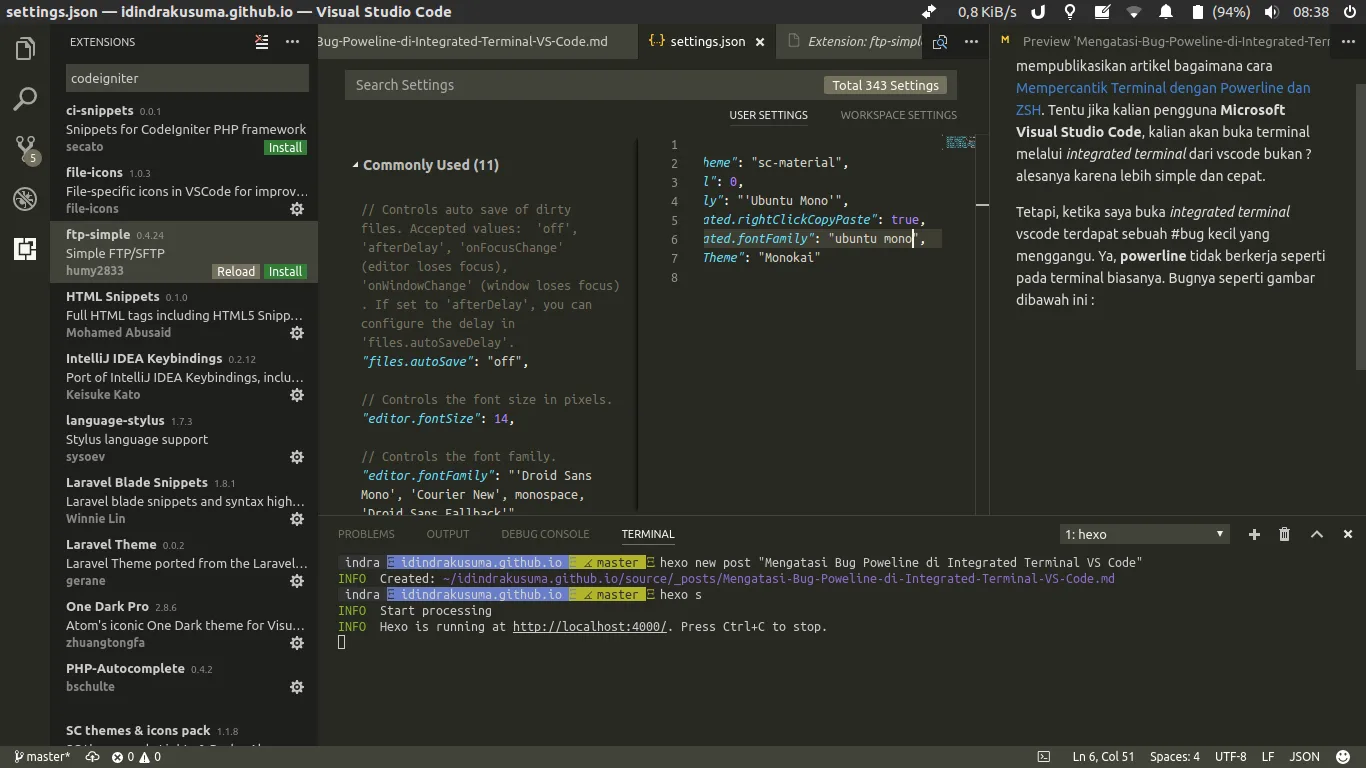The width and height of the screenshot is (1366, 768).
Task: Open the manage gear for One Dark Pro
Action: (297, 643)
